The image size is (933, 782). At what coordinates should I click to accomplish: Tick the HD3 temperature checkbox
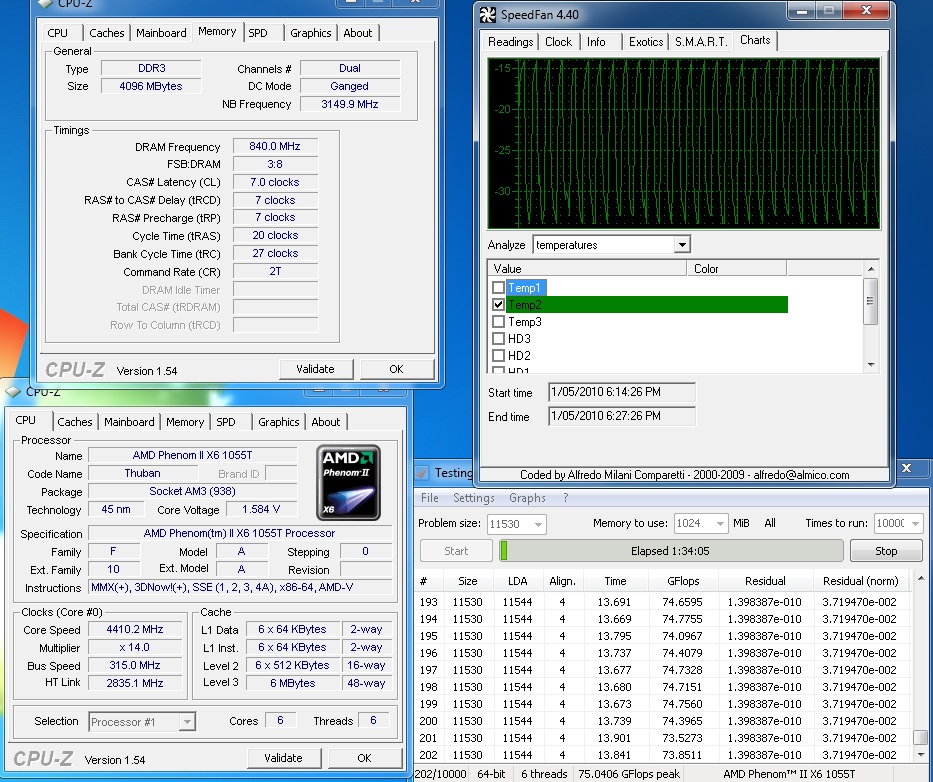499,339
